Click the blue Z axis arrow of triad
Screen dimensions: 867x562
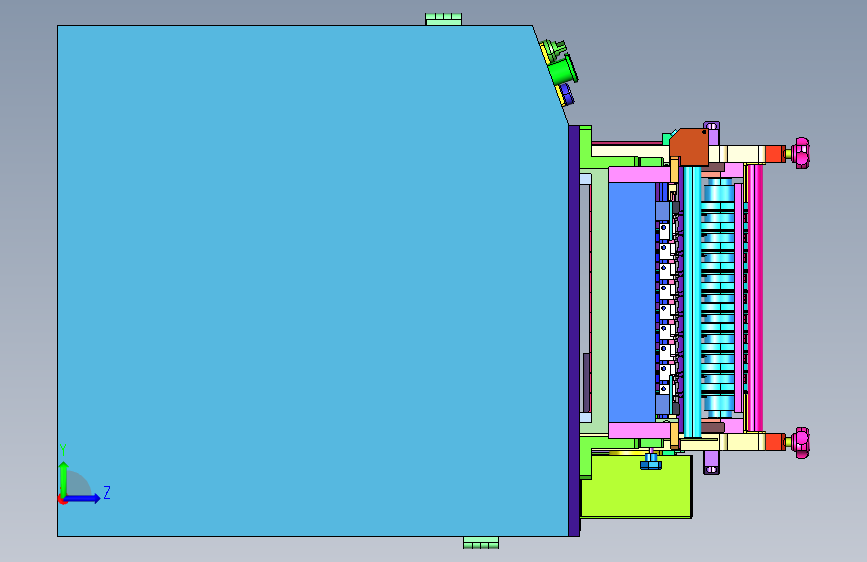click(x=82, y=498)
